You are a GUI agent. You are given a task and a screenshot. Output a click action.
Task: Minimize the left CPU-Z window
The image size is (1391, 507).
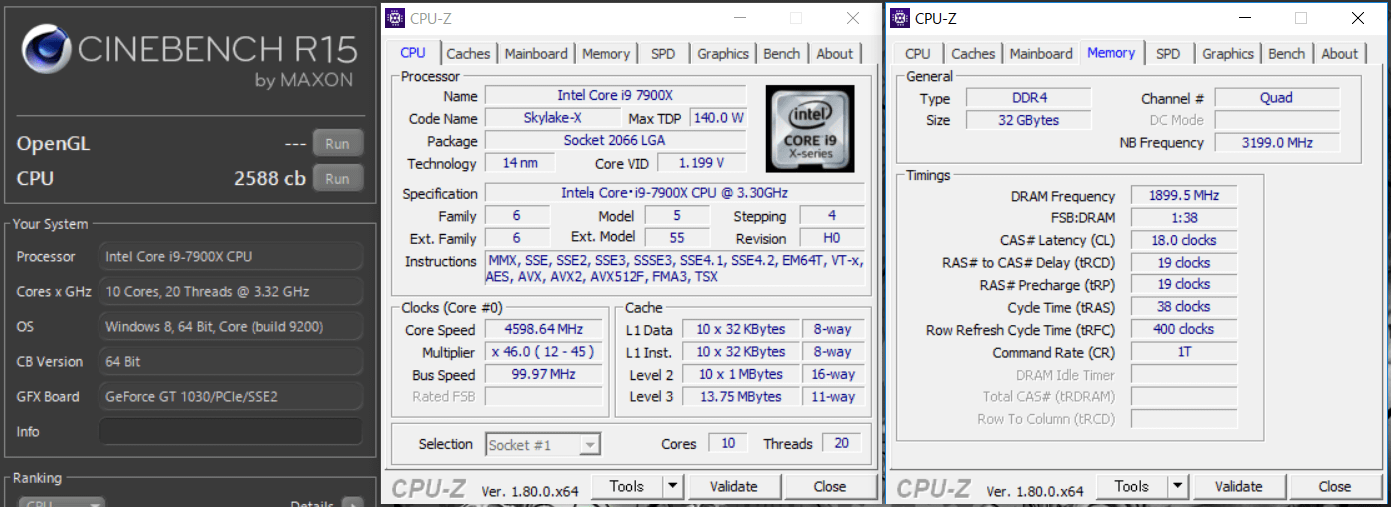coord(740,18)
